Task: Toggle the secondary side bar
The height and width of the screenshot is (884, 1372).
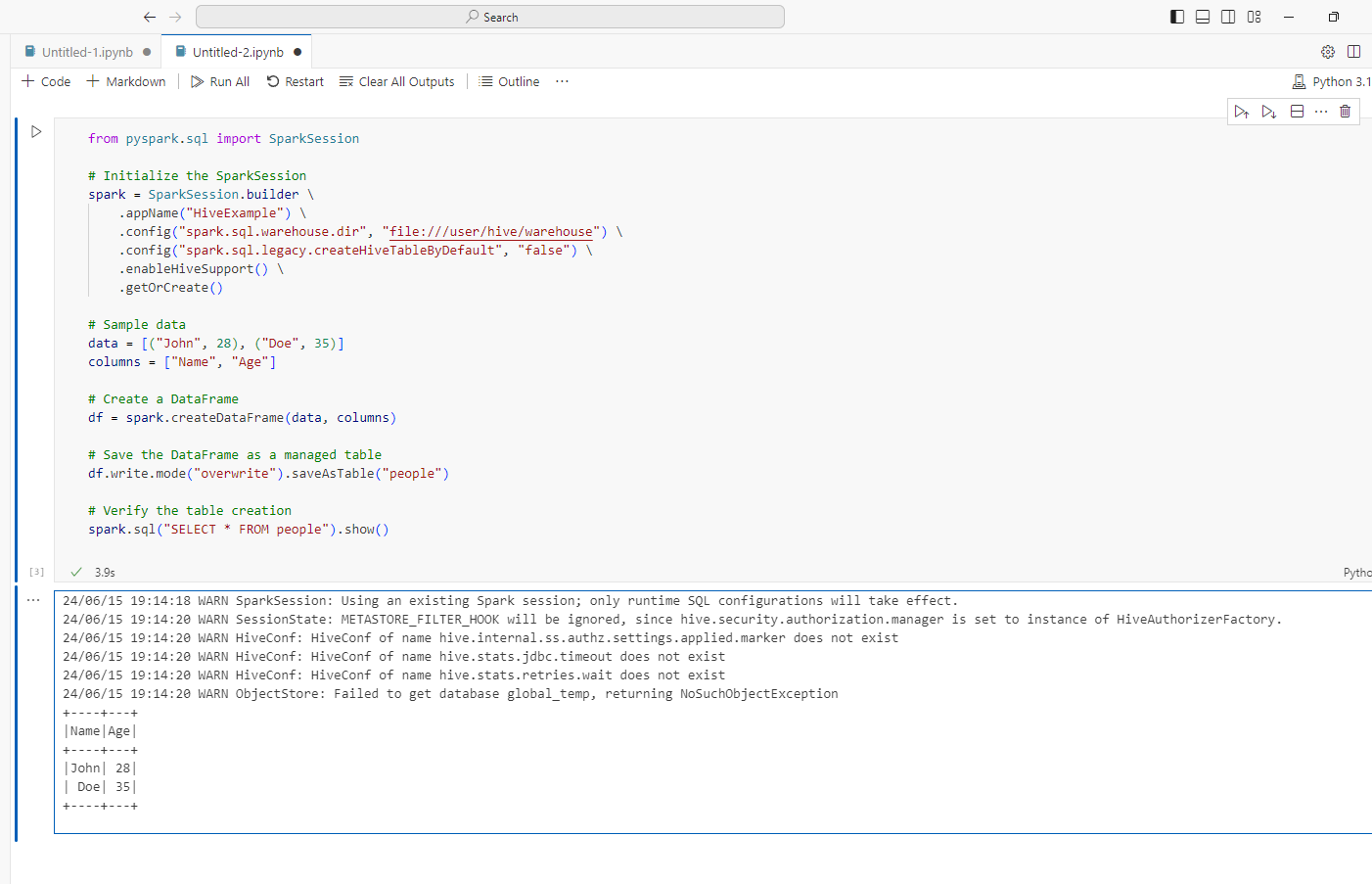Action: 1228,17
